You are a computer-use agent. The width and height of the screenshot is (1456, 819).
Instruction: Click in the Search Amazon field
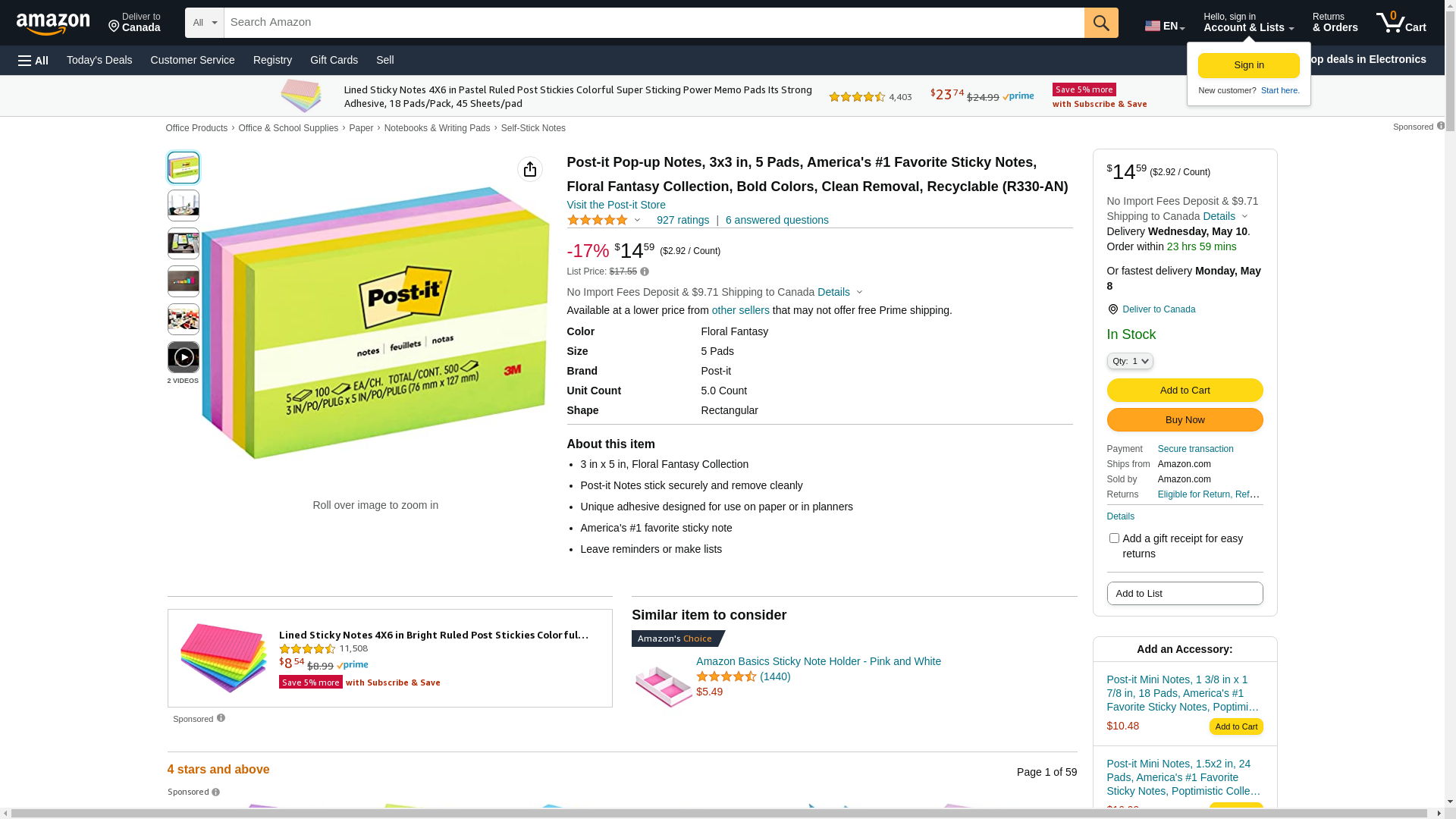(x=652, y=23)
